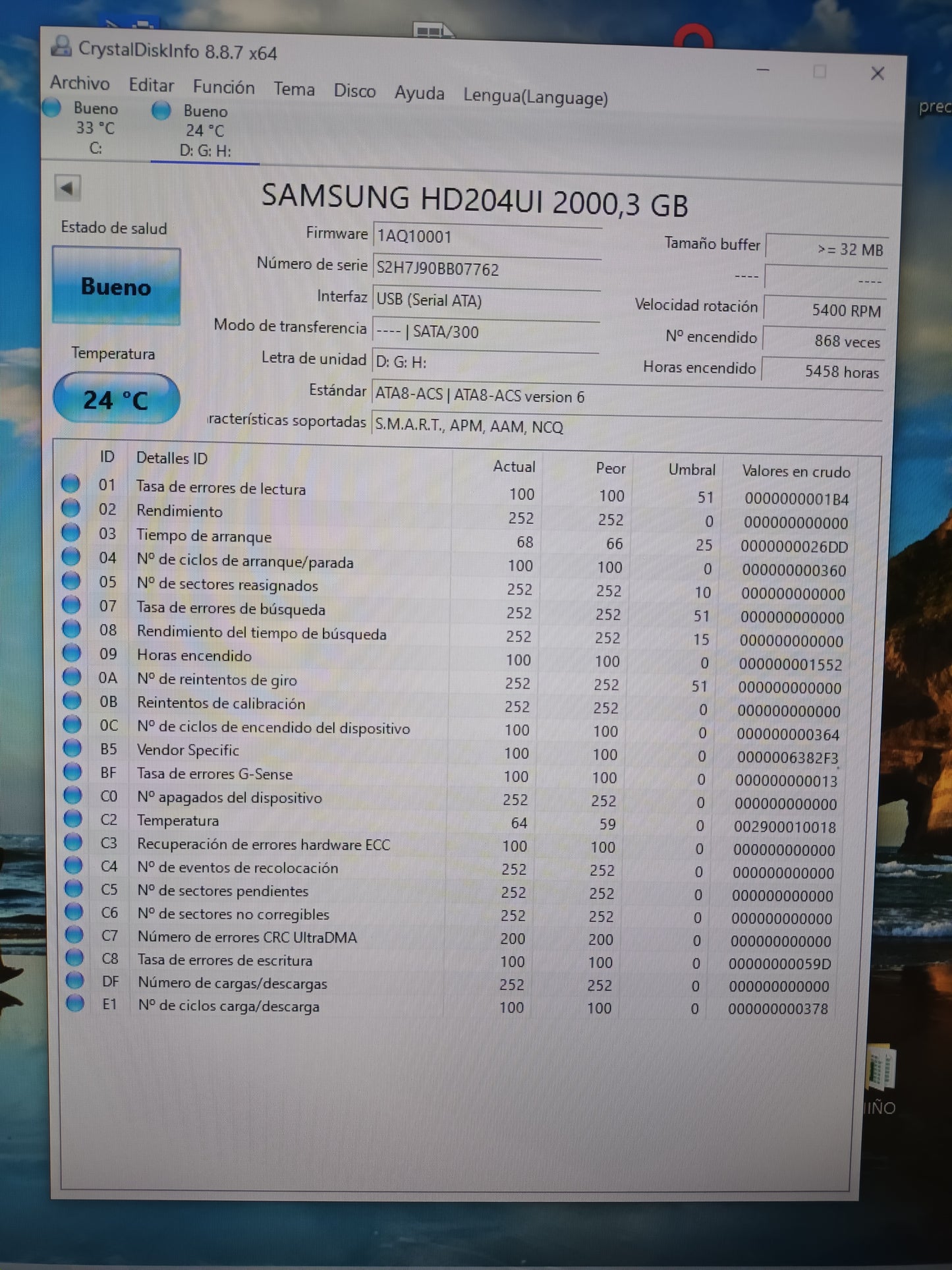Open the Disco menu
The width and height of the screenshot is (952, 1270).
pos(354,91)
